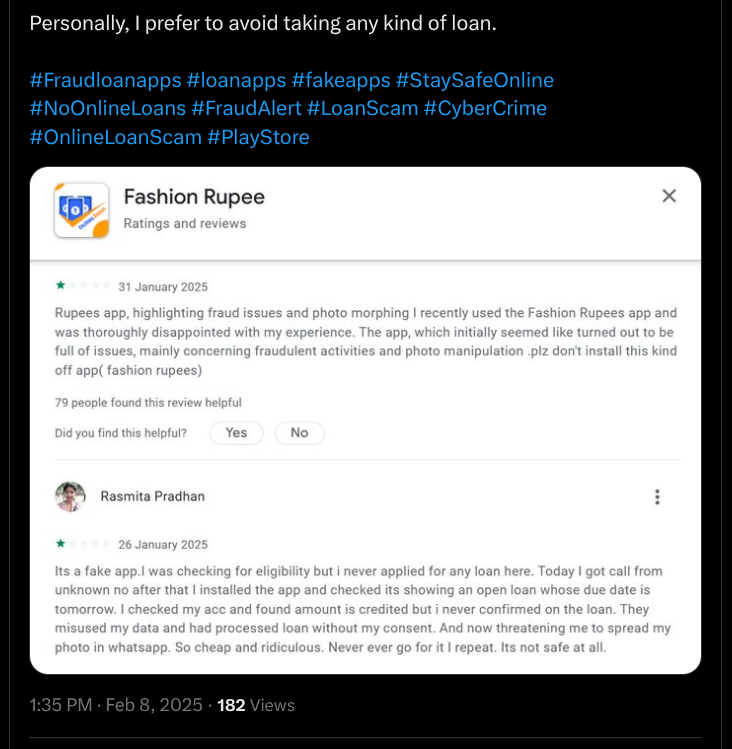This screenshot has height=749, width=732.
Task: Open the #CyberCrime hashtag
Action: click(485, 108)
